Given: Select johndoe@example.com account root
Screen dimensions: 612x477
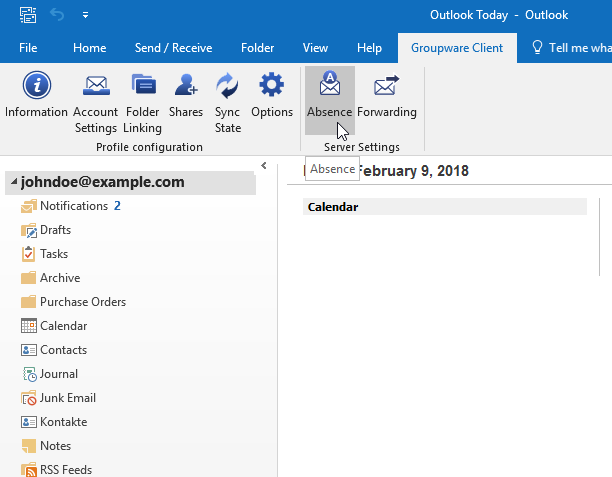Looking at the screenshot, I should pos(130,182).
